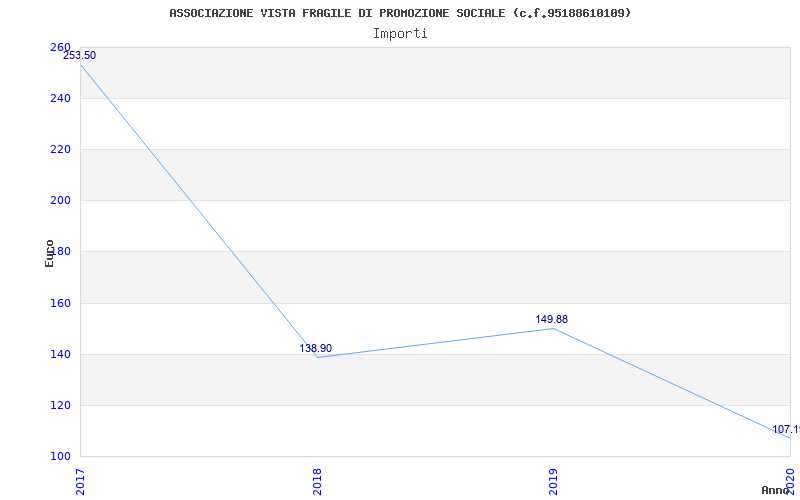
Task: Click the 138.90 data point label
Action: click(316, 349)
